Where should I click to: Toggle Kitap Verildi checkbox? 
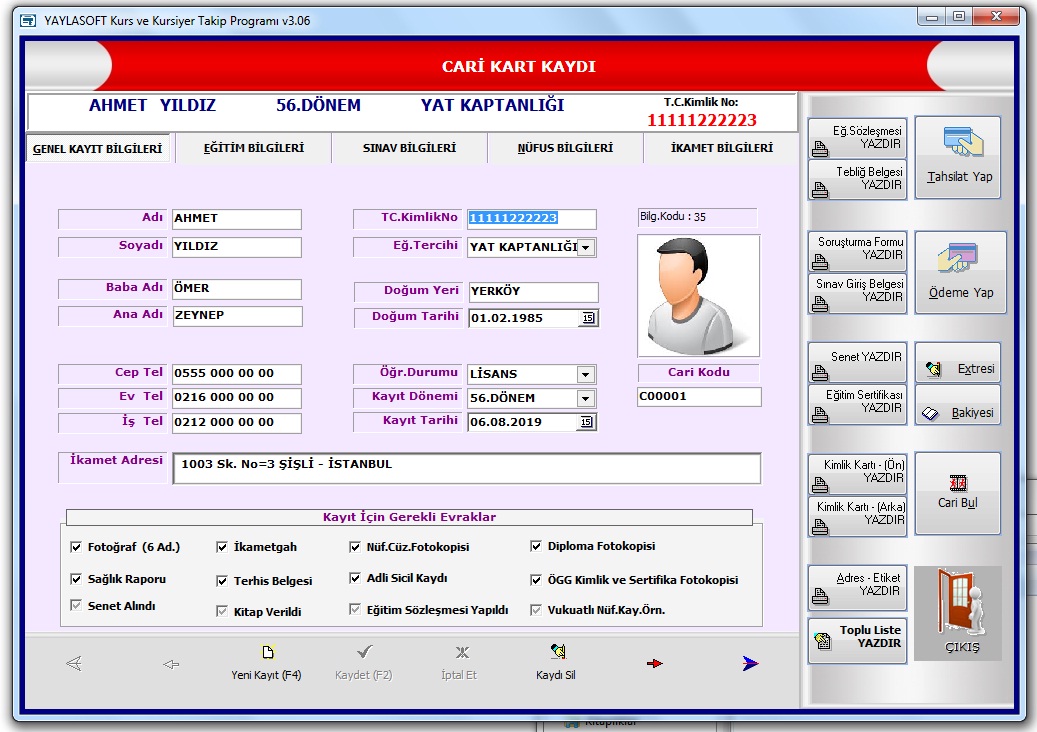pos(222,612)
